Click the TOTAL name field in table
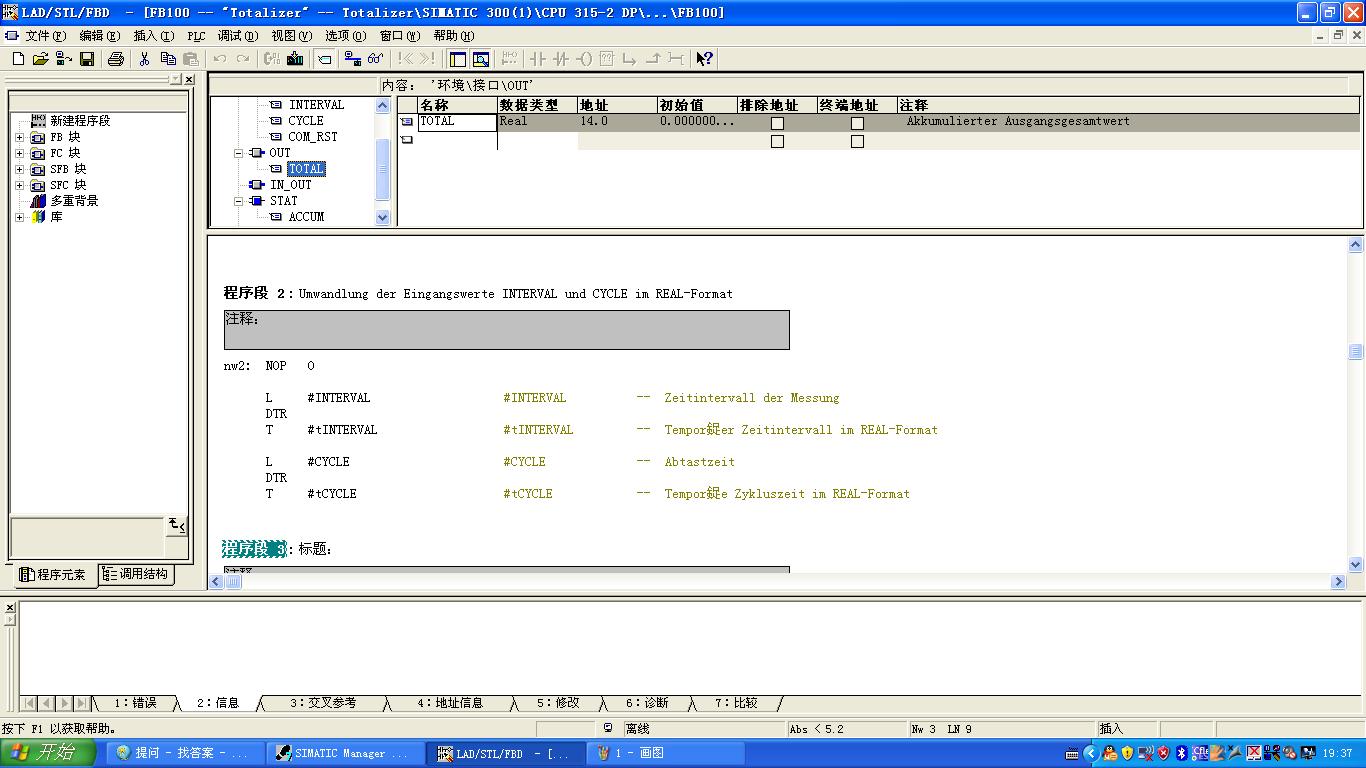The height and width of the screenshot is (768, 1366). 457,122
